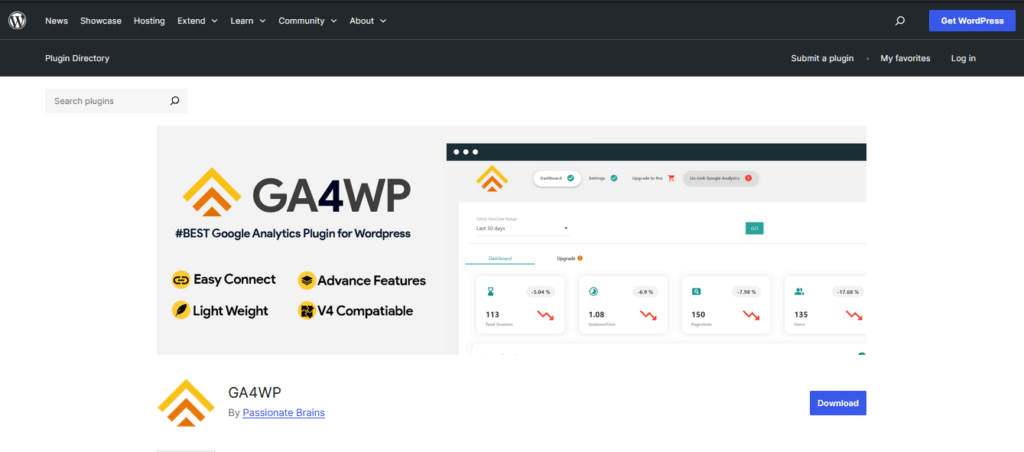This screenshot has width=1024, height=452.
Task: Click the Advance Features icon in banner
Action: coord(307,280)
